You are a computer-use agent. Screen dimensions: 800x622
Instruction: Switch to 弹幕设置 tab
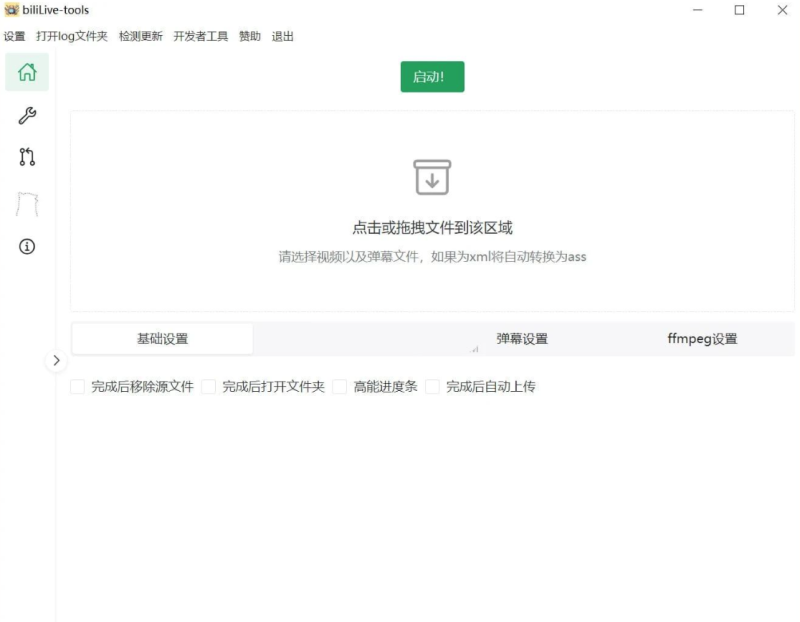(522, 339)
